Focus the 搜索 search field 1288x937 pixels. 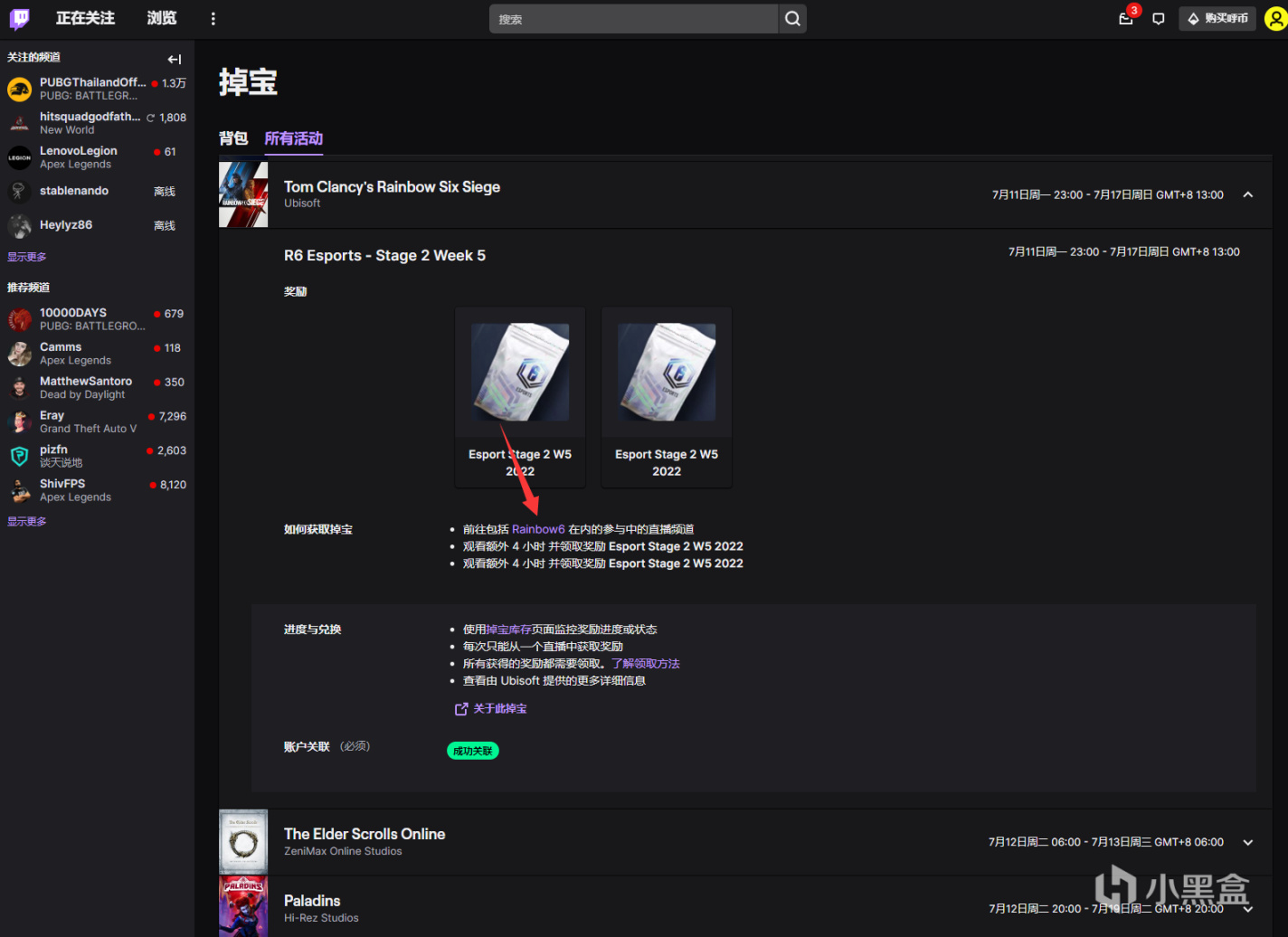(633, 19)
